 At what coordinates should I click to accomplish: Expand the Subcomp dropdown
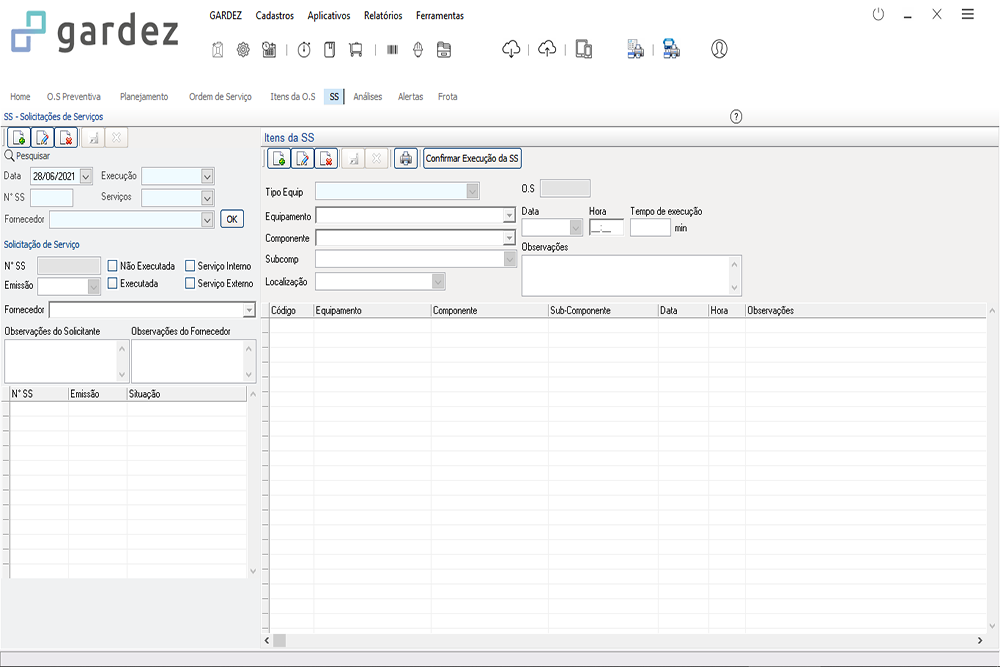pos(509,259)
